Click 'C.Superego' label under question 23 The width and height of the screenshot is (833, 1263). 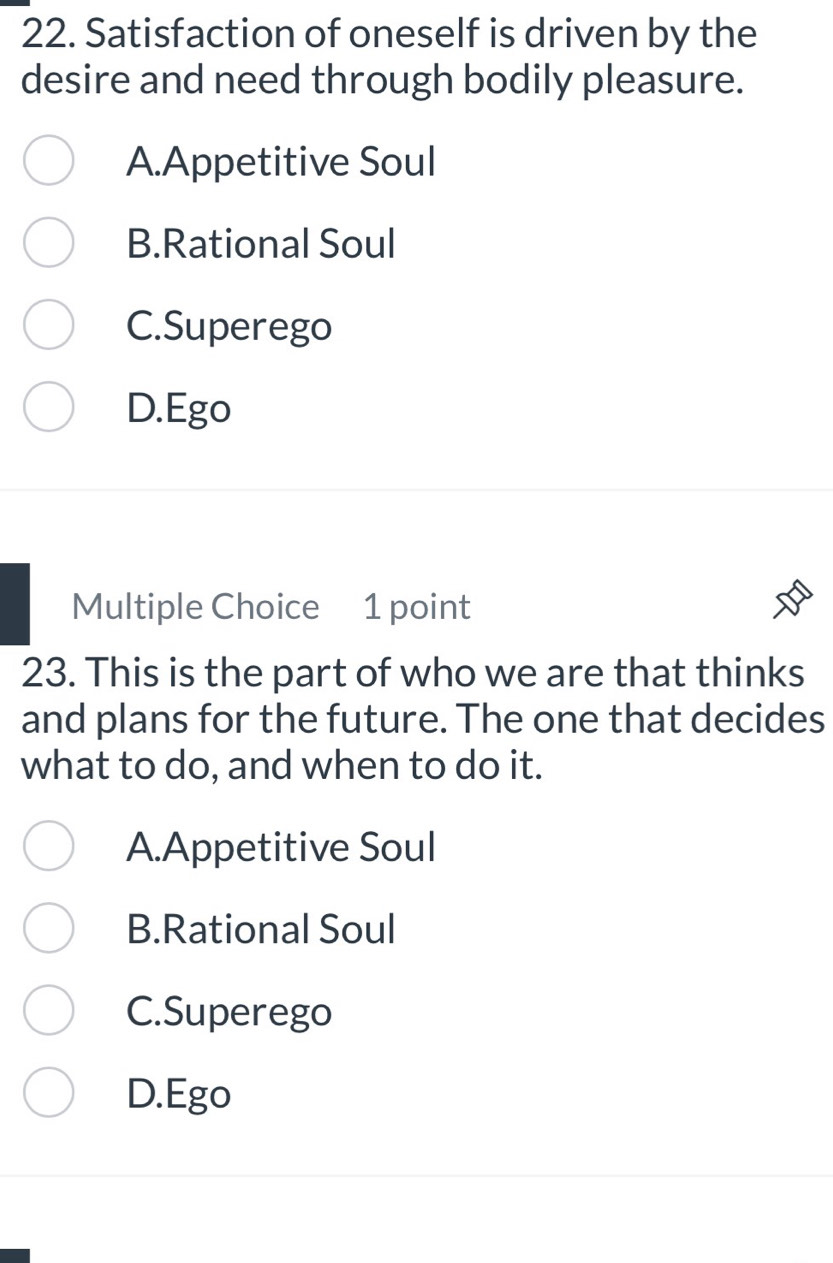(230, 1013)
